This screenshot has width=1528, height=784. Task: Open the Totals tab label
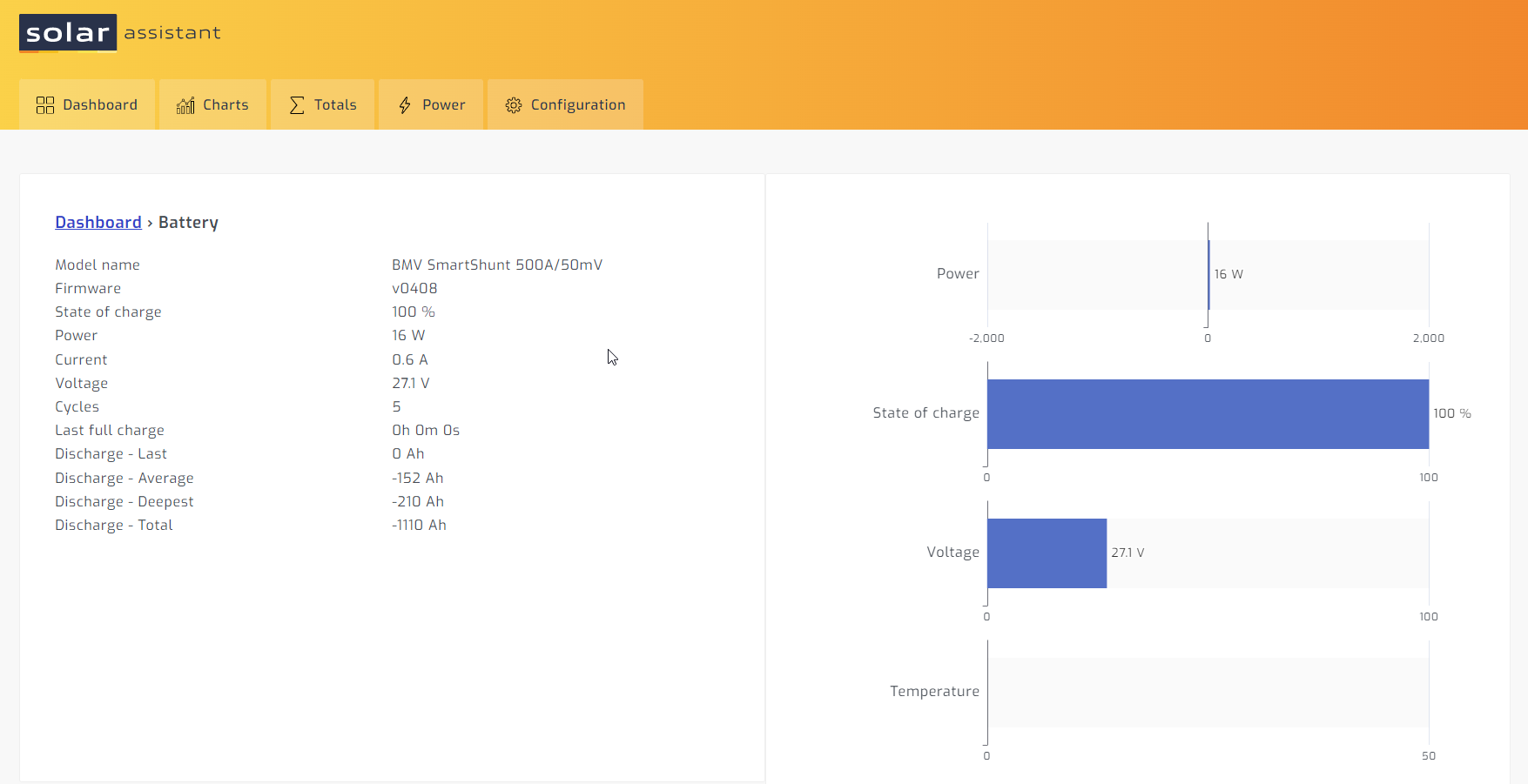(x=335, y=104)
